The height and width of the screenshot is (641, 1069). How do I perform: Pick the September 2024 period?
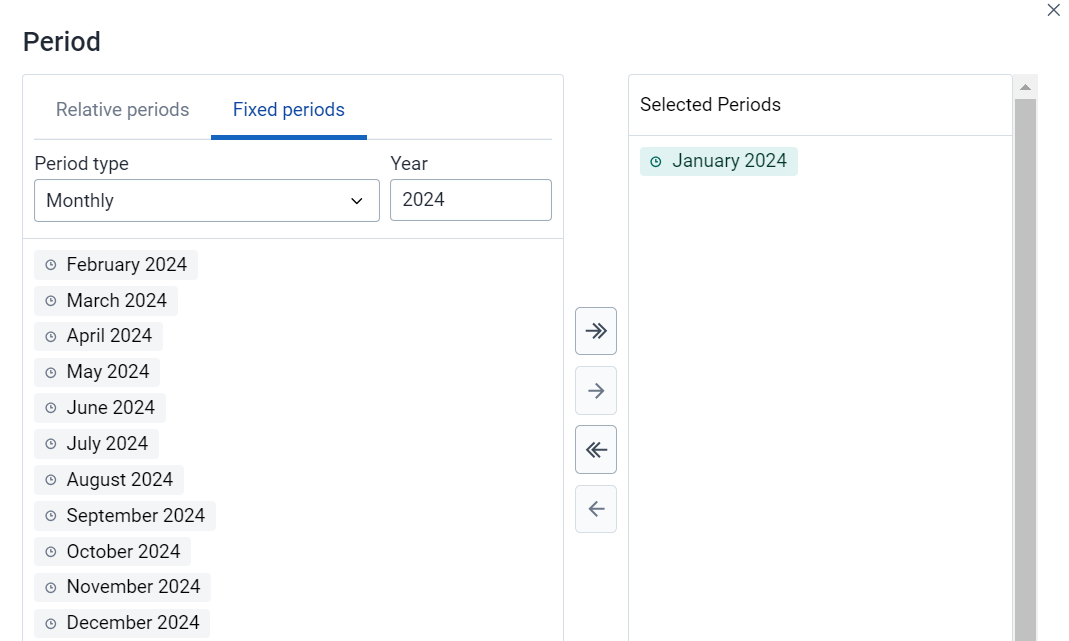coord(125,516)
